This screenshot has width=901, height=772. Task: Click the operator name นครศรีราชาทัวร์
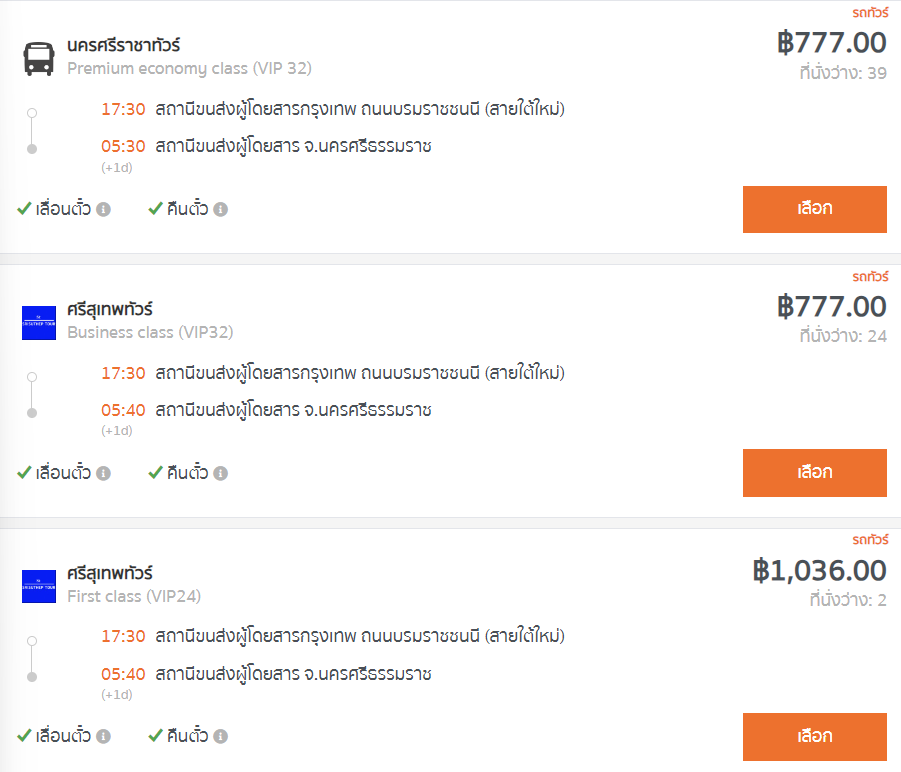click(x=124, y=45)
